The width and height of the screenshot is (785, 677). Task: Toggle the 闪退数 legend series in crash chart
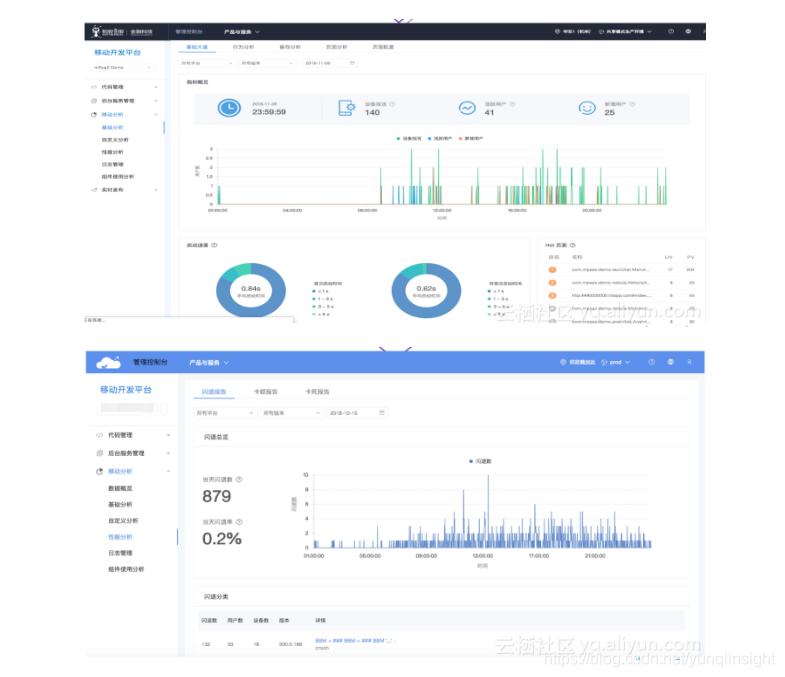pyautogui.click(x=480, y=461)
